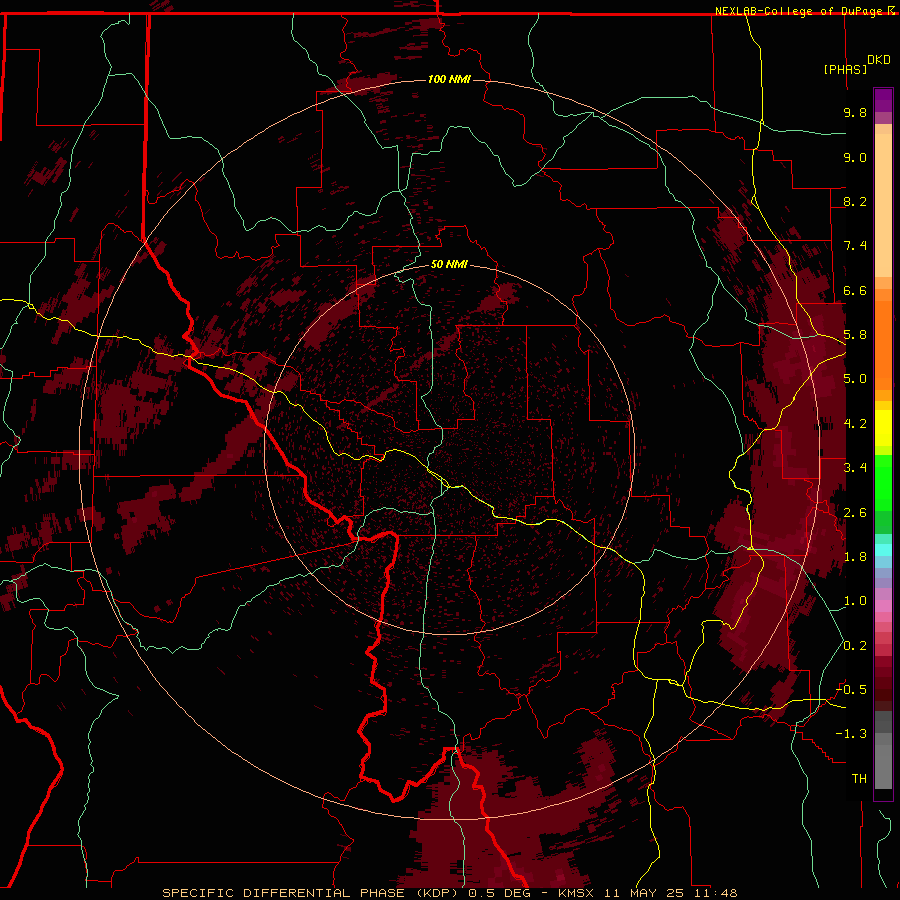Click the 3.4 value on the color scale
The height and width of the screenshot is (900, 900).
click(855, 468)
